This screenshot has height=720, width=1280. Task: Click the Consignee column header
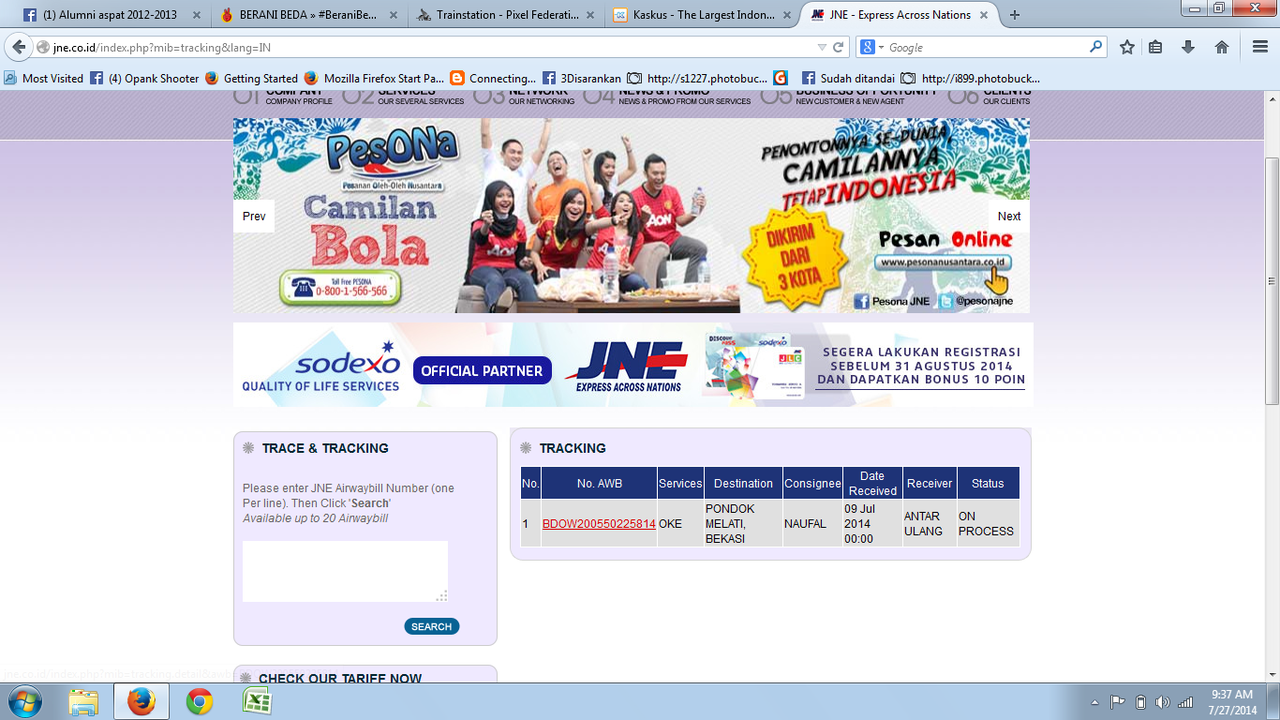click(812, 483)
